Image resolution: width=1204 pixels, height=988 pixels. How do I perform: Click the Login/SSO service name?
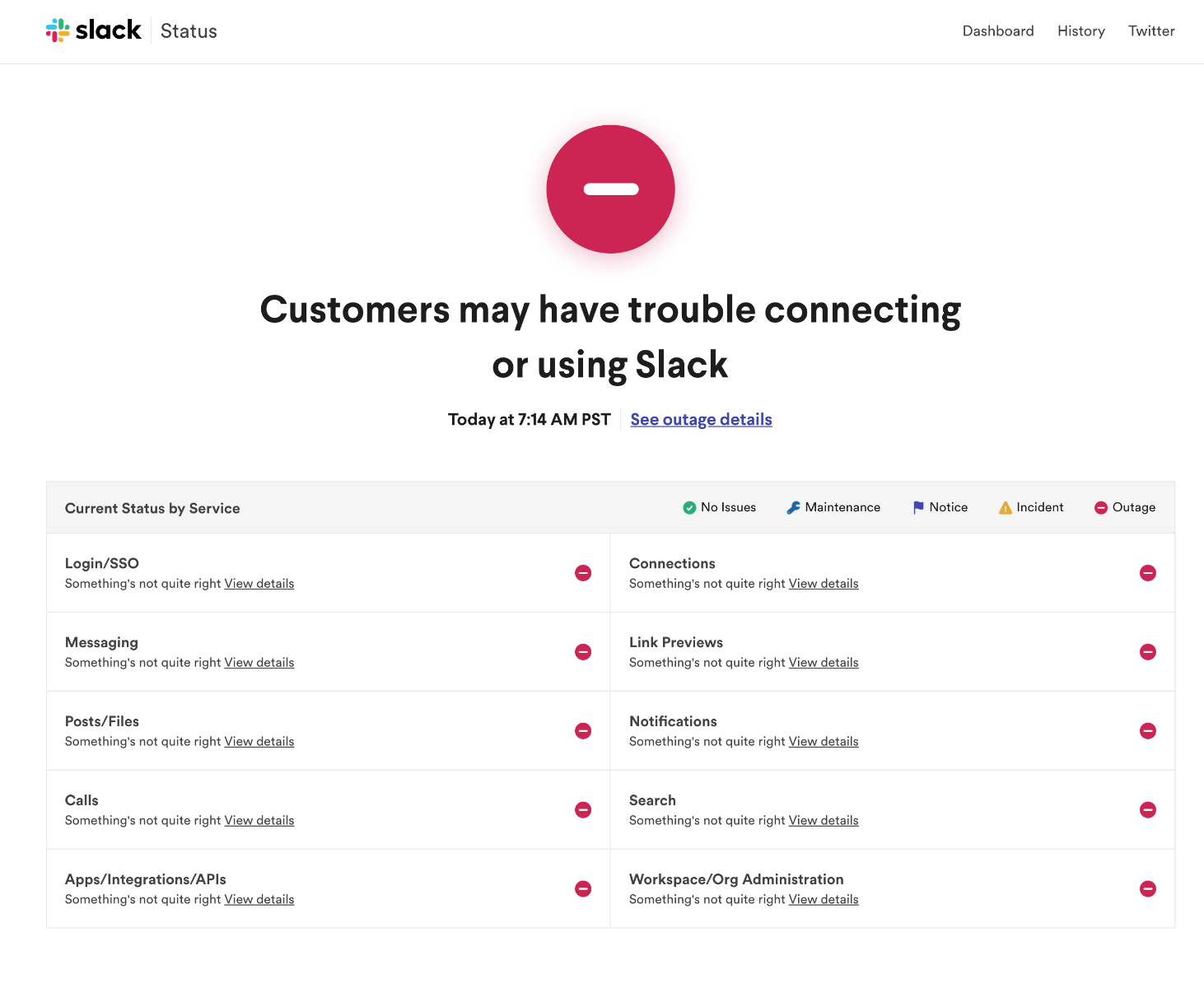102,563
